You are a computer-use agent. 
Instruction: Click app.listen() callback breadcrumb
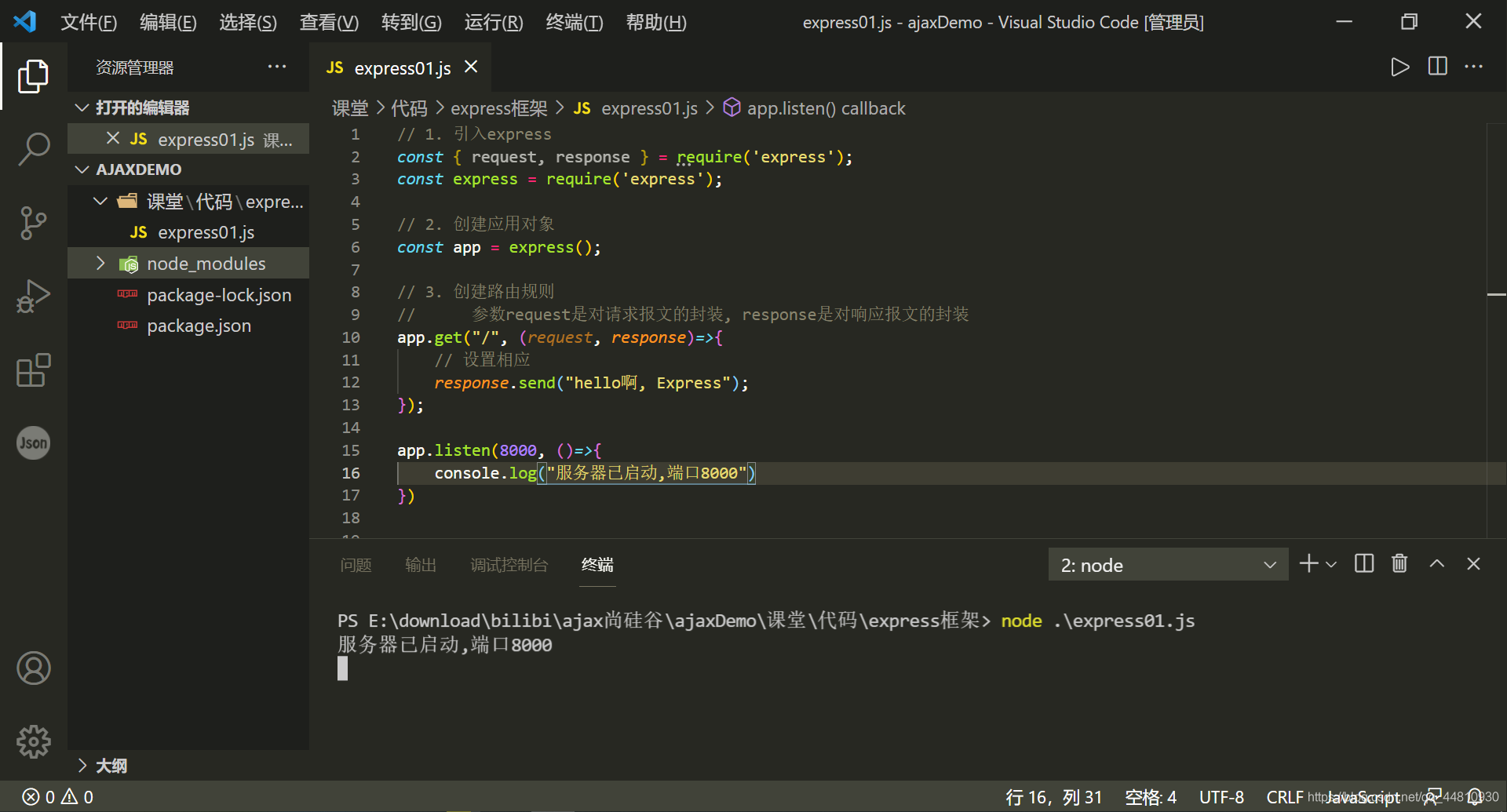tap(826, 108)
